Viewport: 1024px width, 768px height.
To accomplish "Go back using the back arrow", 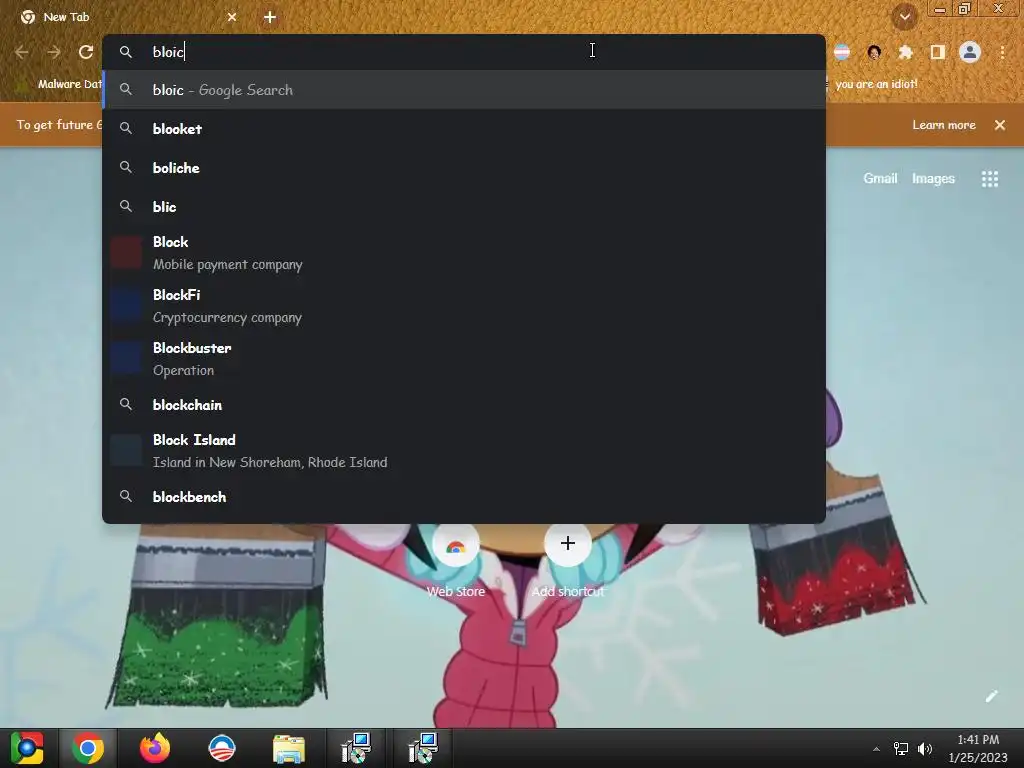I will (x=22, y=52).
